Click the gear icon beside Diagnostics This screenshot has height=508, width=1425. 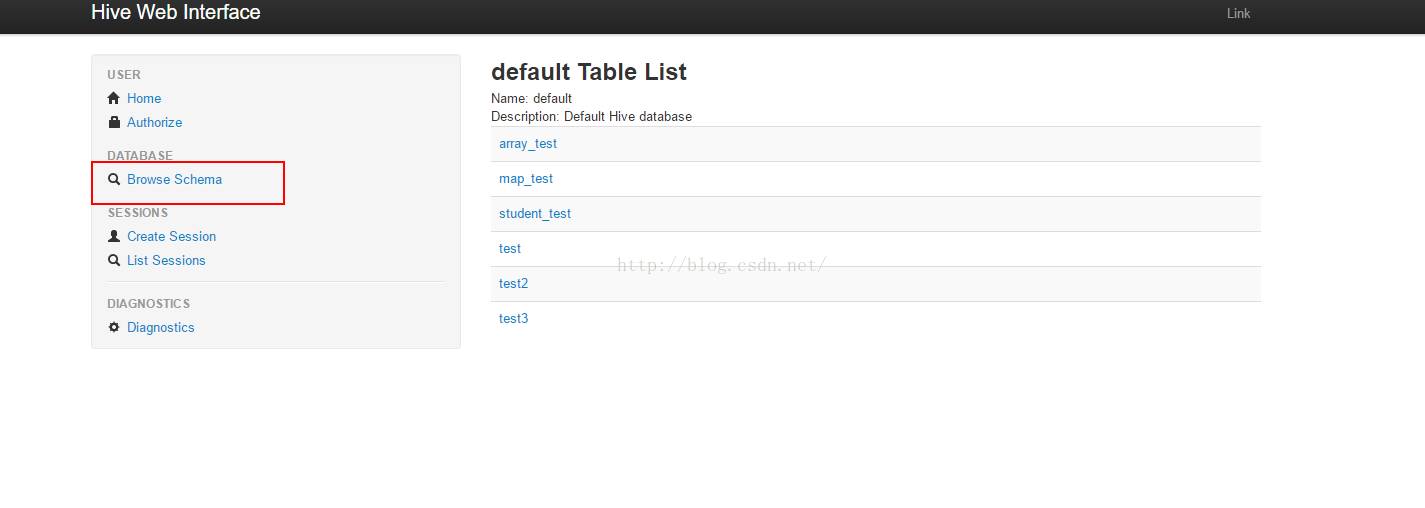tap(114, 327)
